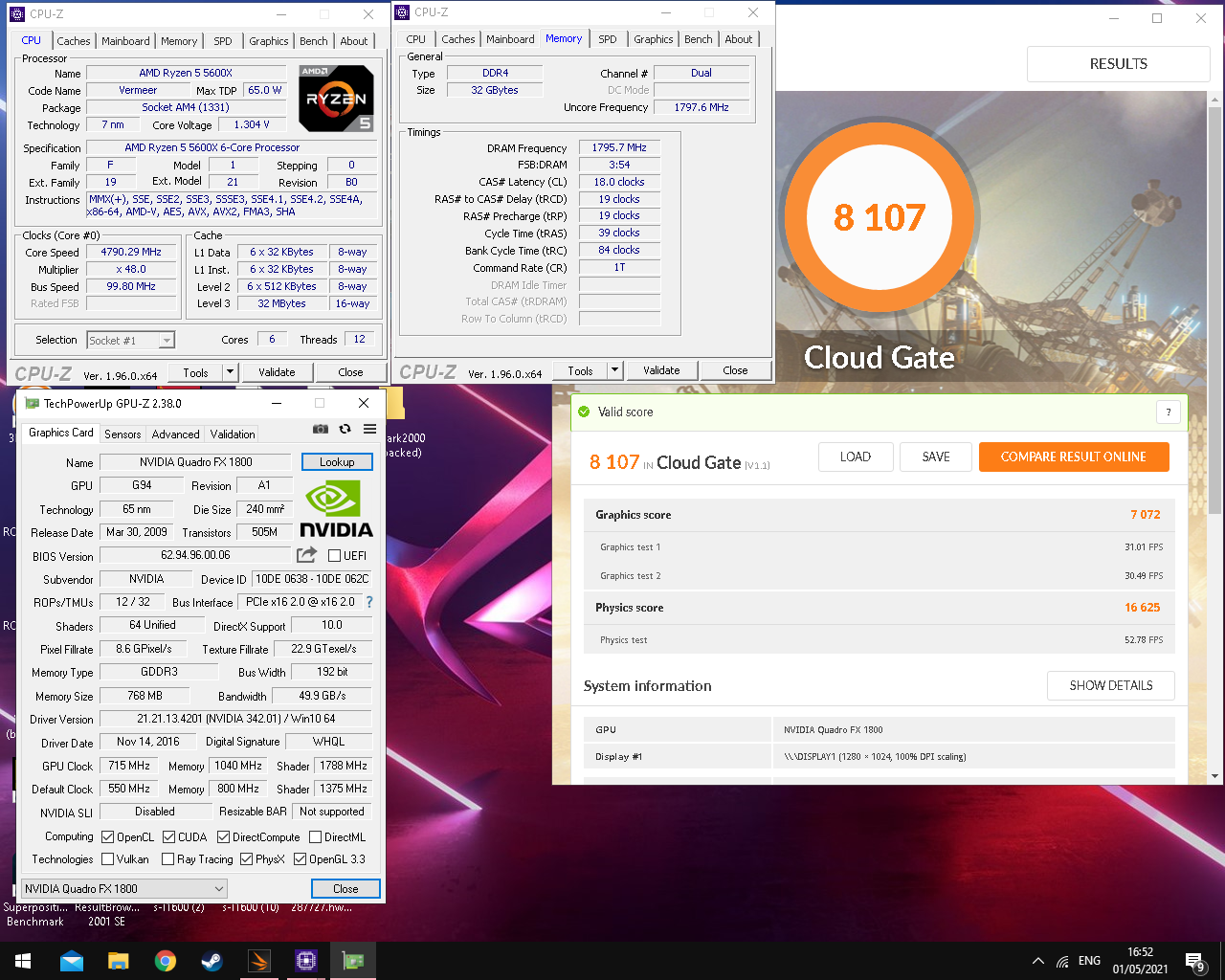The image size is (1225, 980).
Task: Open the network status tray icon
Action: tap(1062, 961)
